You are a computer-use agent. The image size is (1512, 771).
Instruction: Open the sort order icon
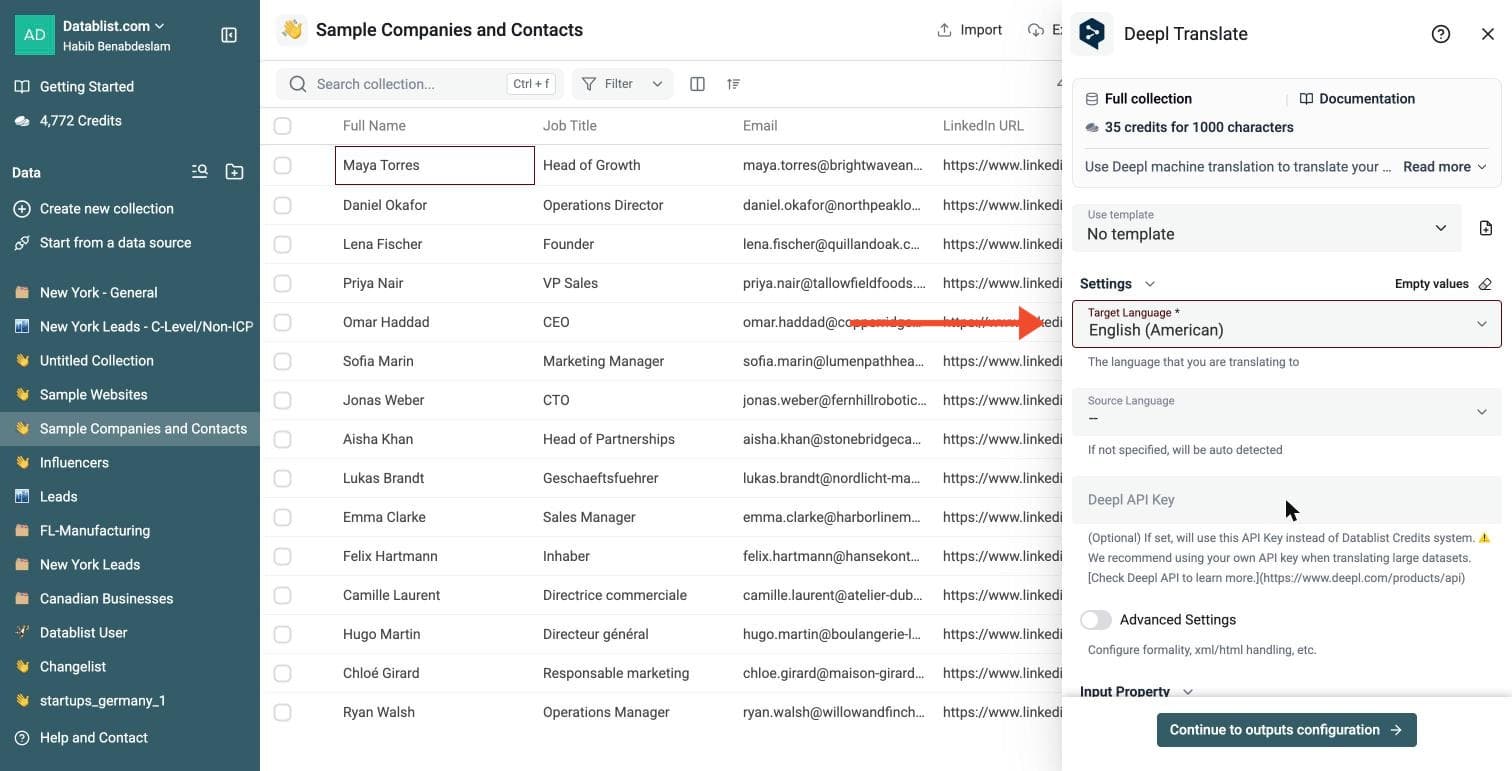(734, 84)
